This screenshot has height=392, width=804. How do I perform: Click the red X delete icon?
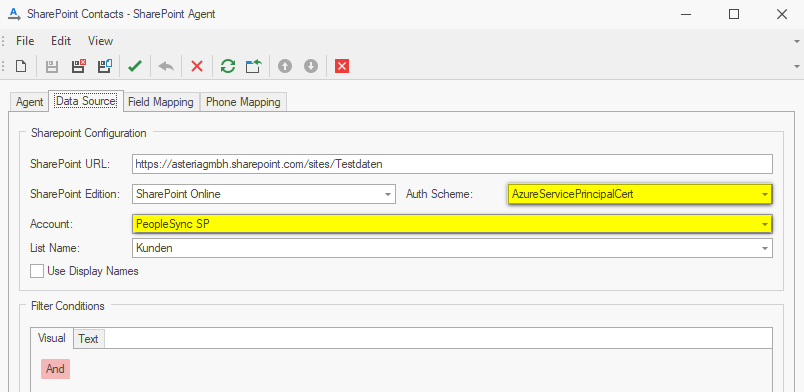pyautogui.click(x=197, y=66)
